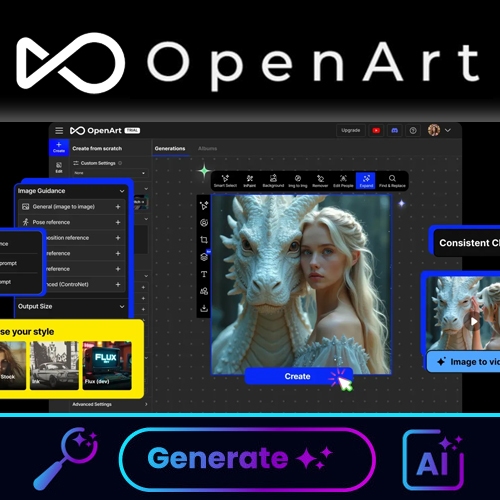Select the crop tool in vertical toolbar
This screenshot has height=500, width=500.
(x=204, y=240)
